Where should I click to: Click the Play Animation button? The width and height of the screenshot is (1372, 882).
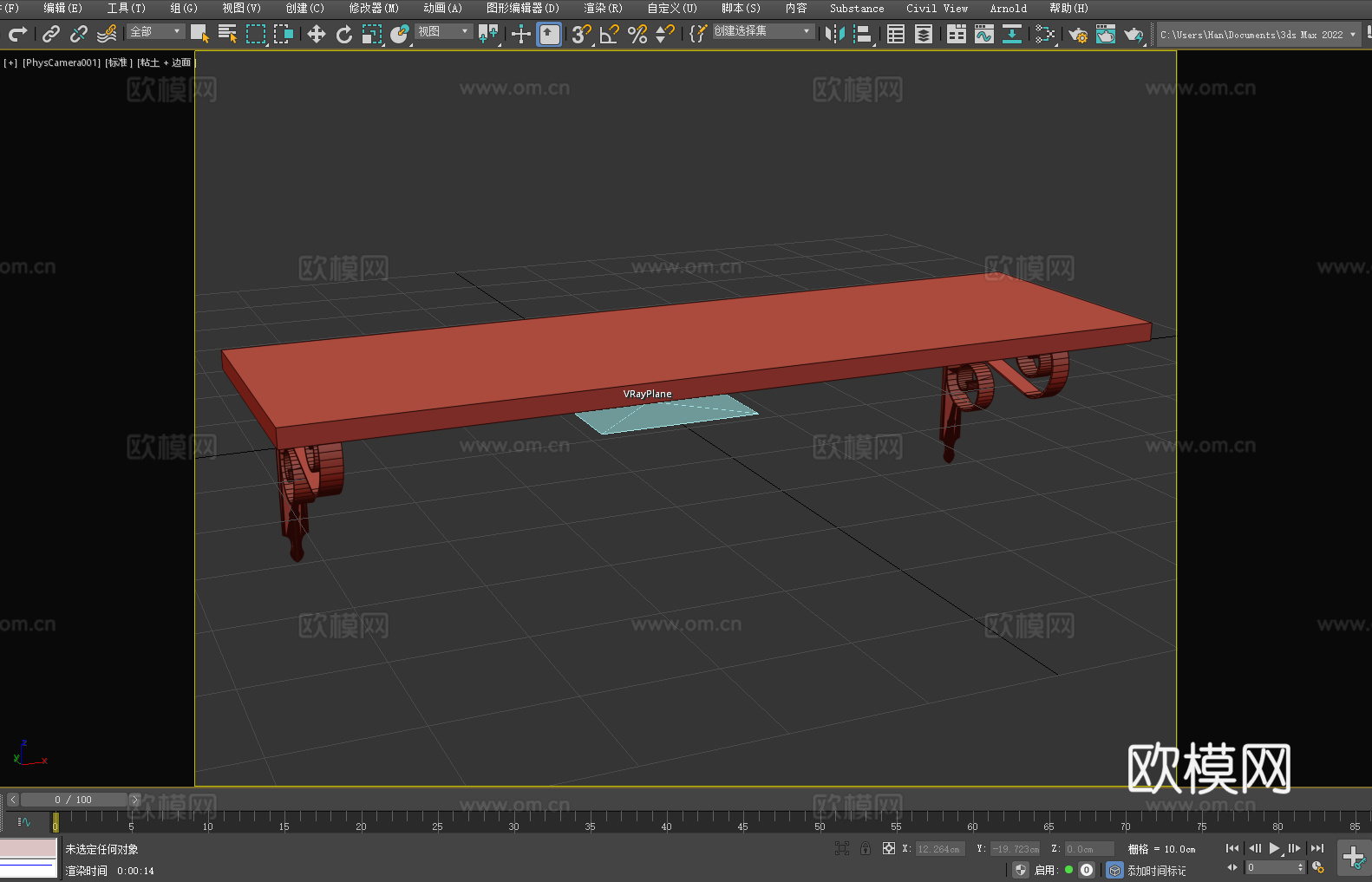[x=1274, y=848]
